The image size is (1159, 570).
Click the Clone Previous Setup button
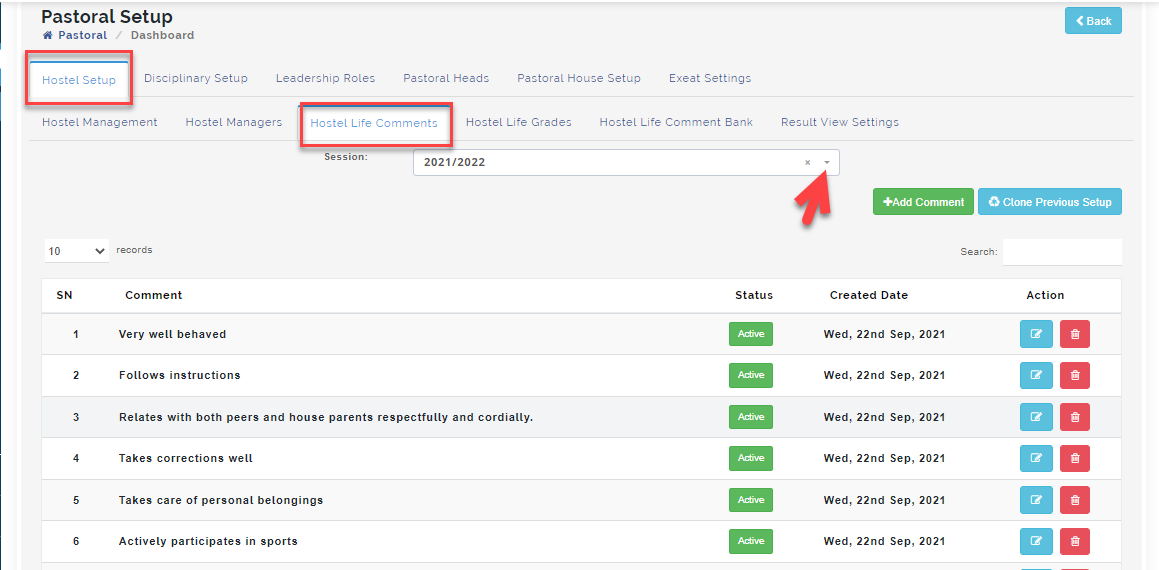pos(1050,202)
